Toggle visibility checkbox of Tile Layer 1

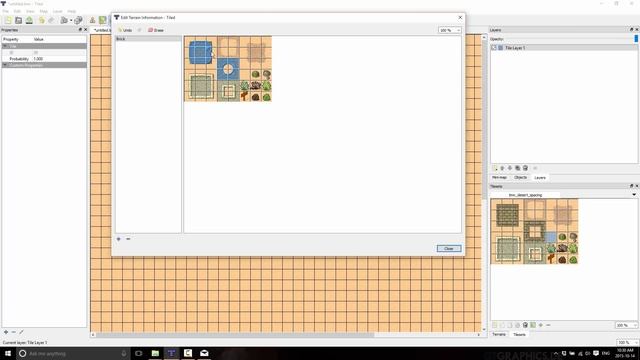click(x=493, y=48)
